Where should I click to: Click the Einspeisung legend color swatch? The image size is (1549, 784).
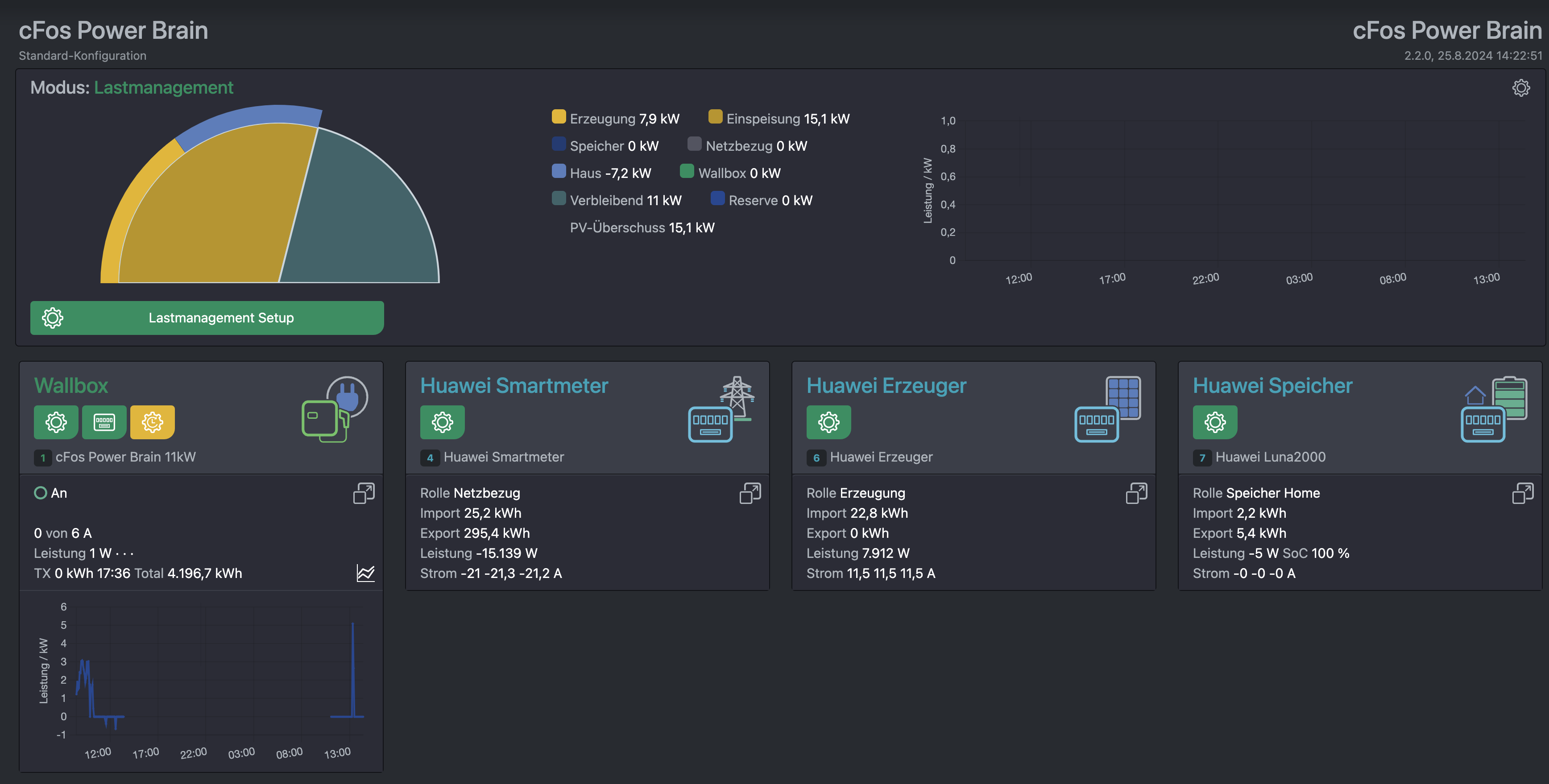click(715, 117)
